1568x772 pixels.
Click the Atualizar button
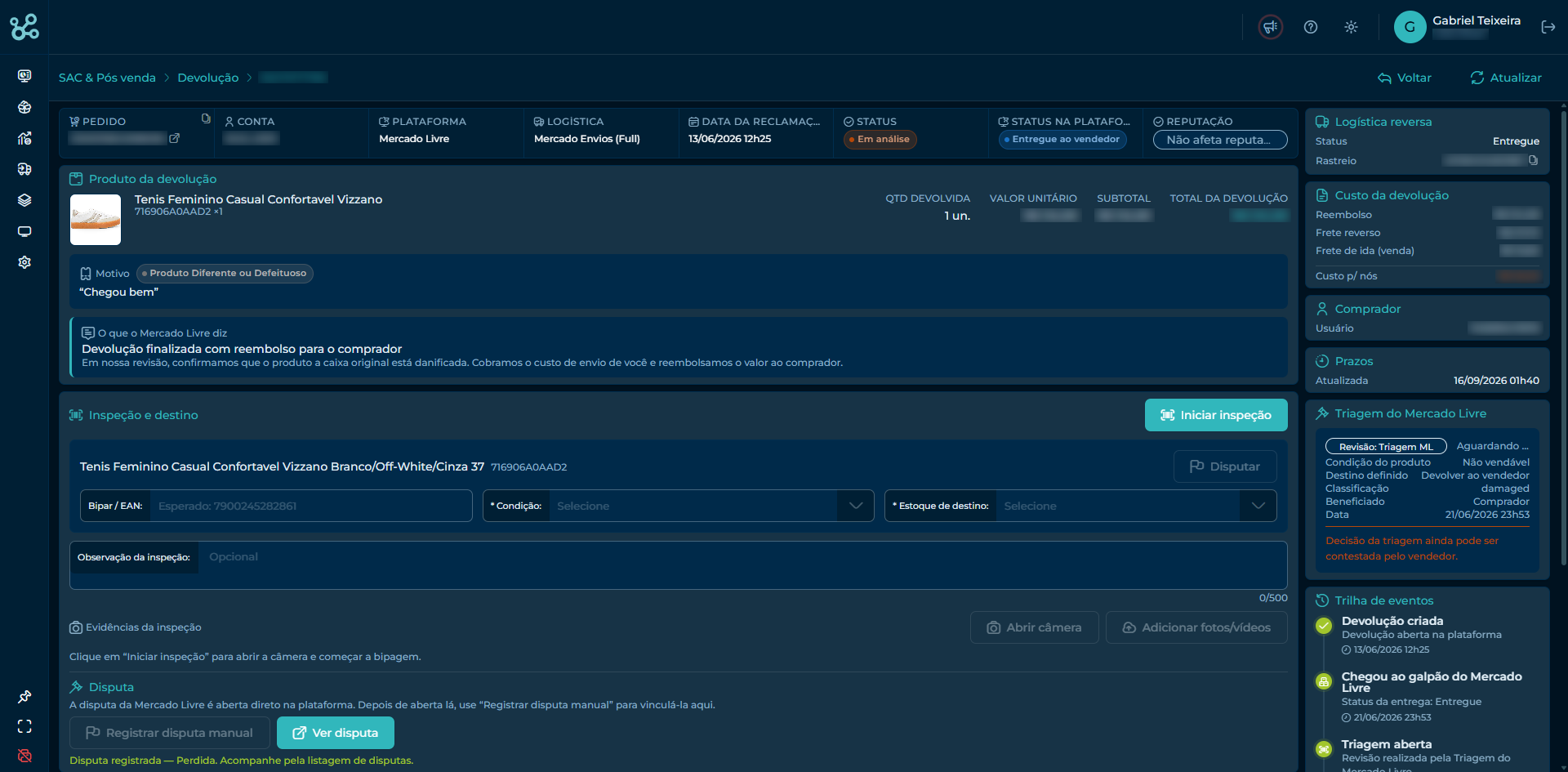coord(1506,78)
